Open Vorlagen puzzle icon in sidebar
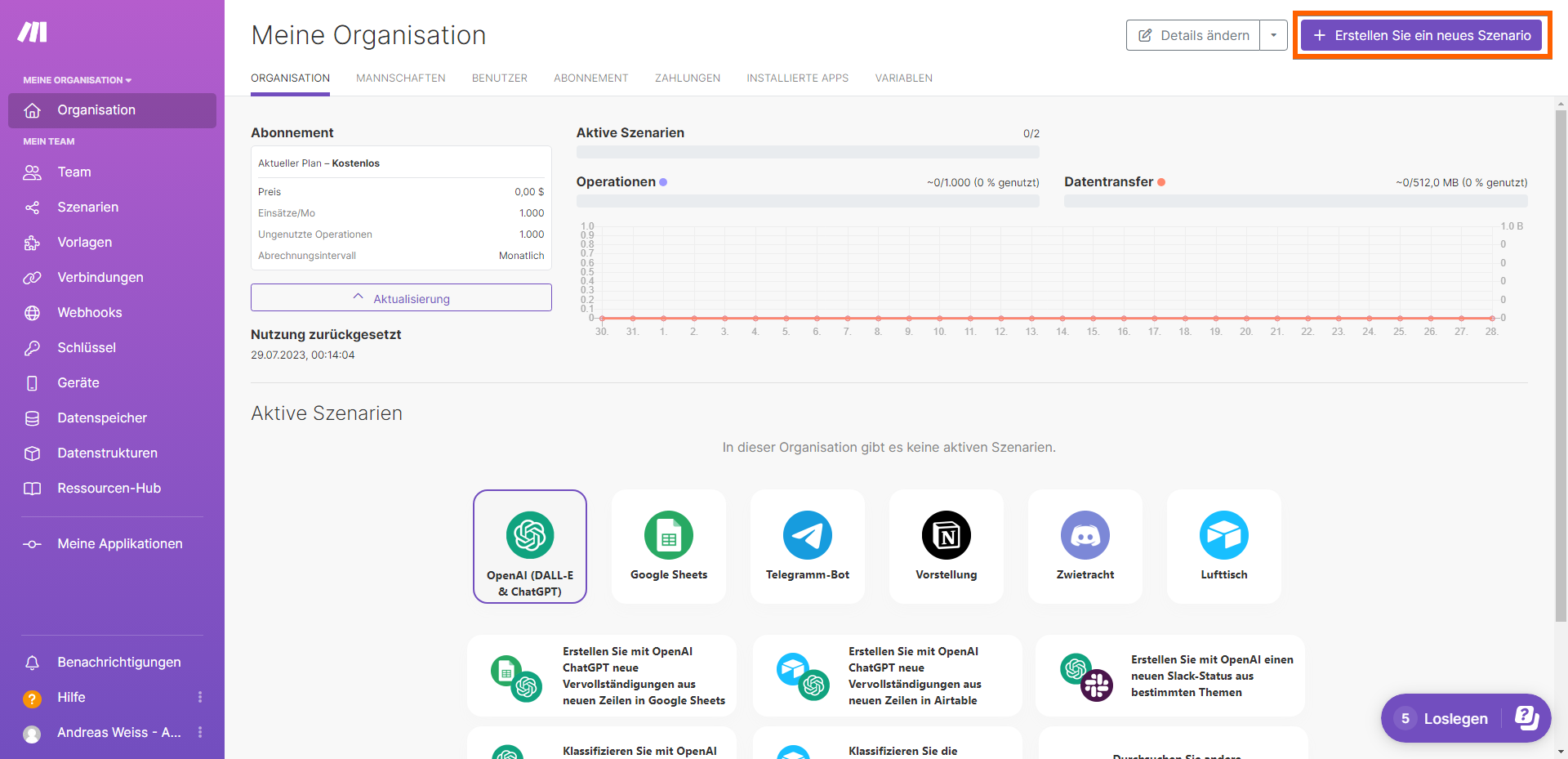 tap(33, 243)
